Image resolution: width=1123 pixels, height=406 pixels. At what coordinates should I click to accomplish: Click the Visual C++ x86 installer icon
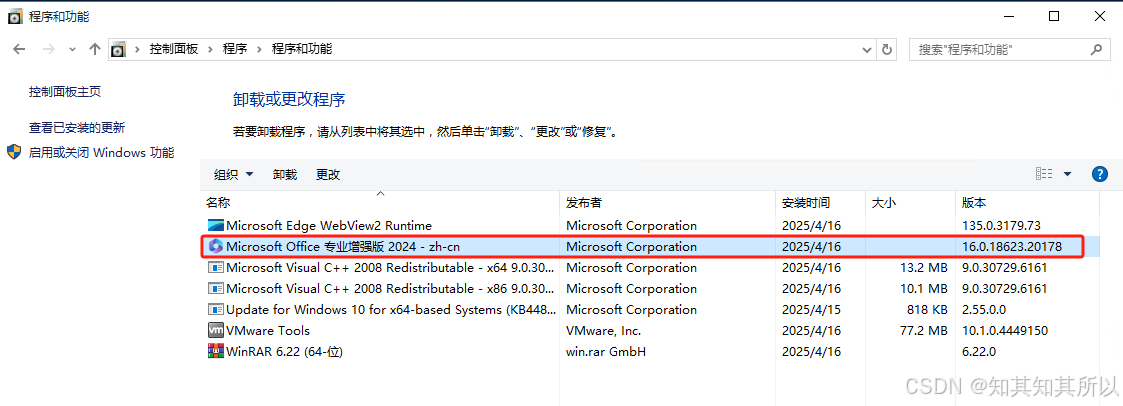click(216, 289)
